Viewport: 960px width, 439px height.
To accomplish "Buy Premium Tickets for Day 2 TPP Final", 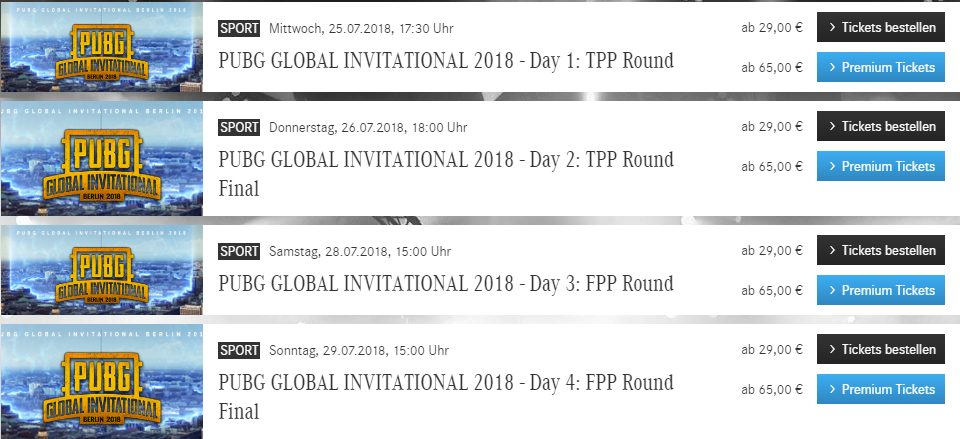I will tap(880, 167).
